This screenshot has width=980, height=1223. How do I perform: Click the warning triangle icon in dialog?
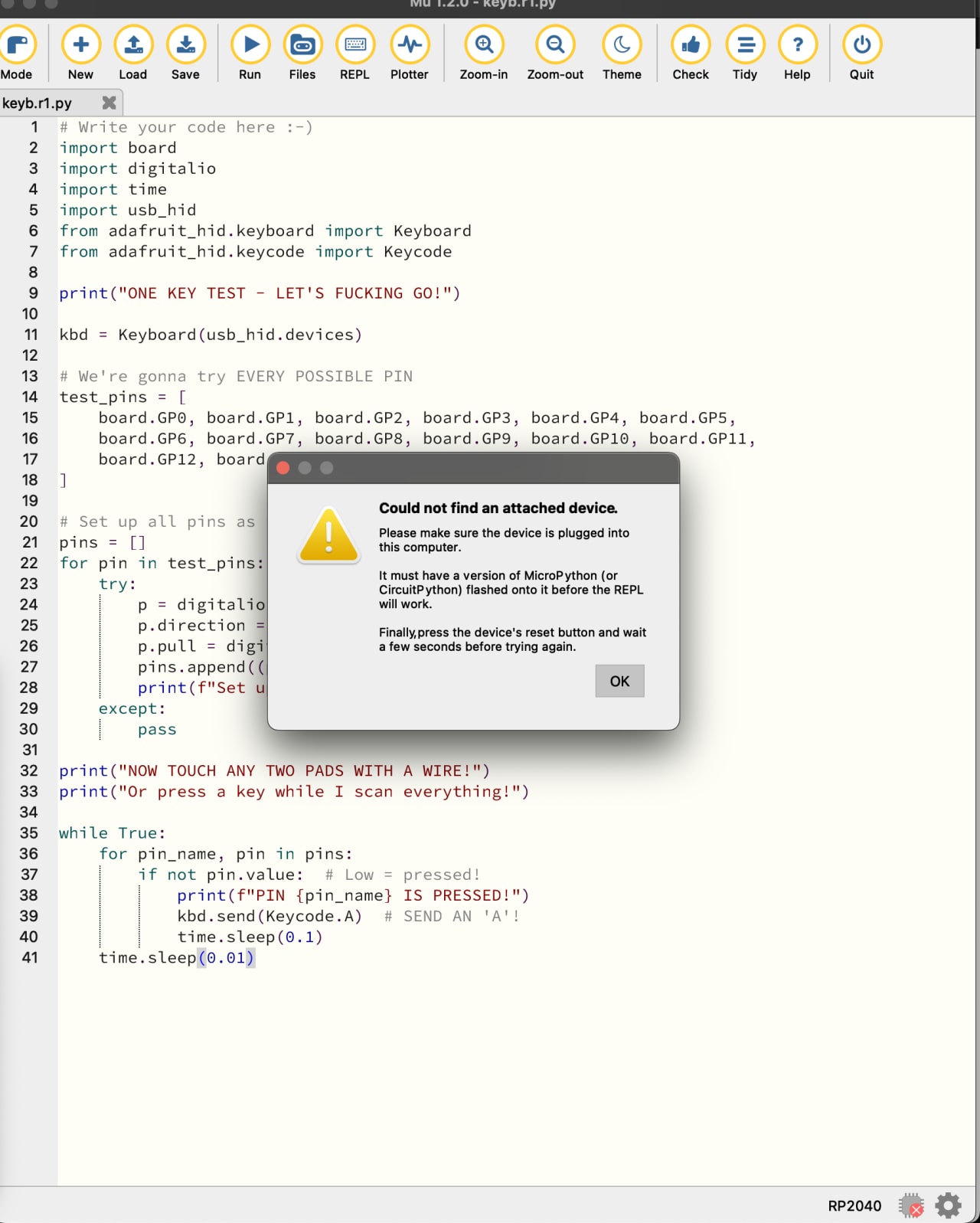click(329, 535)
